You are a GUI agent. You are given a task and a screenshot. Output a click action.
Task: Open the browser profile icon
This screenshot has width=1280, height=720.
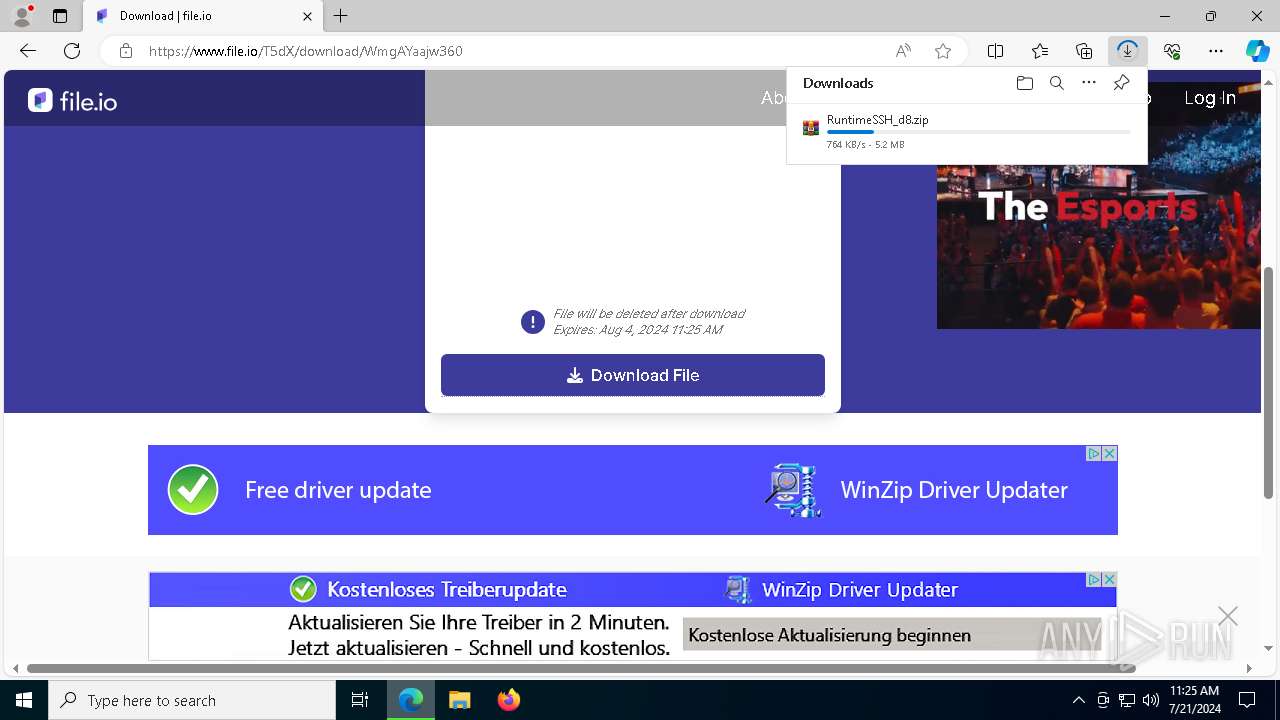[x=22, y=16]
